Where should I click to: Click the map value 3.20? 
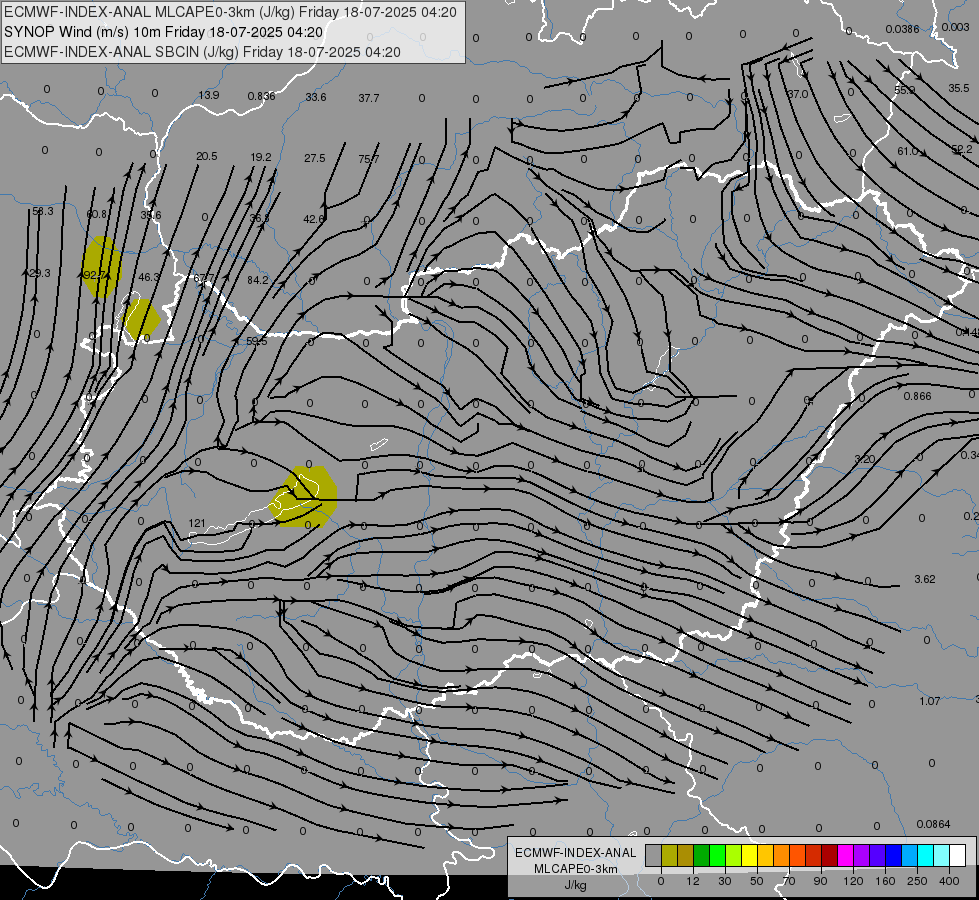coord(865,459)
